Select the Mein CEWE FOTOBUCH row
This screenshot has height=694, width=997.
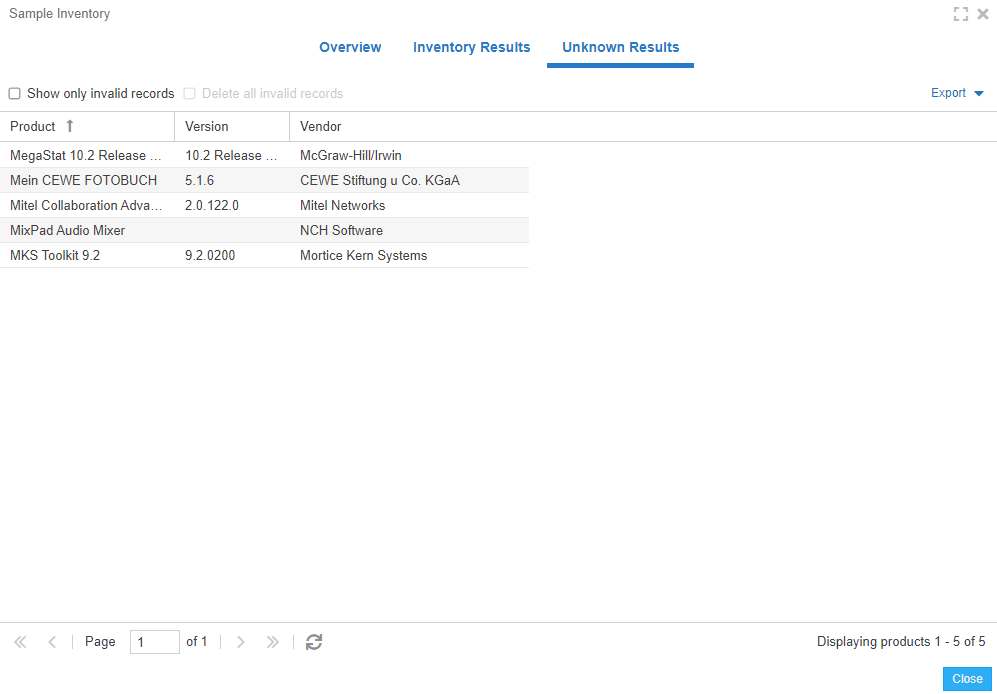(x=83, y=180)
